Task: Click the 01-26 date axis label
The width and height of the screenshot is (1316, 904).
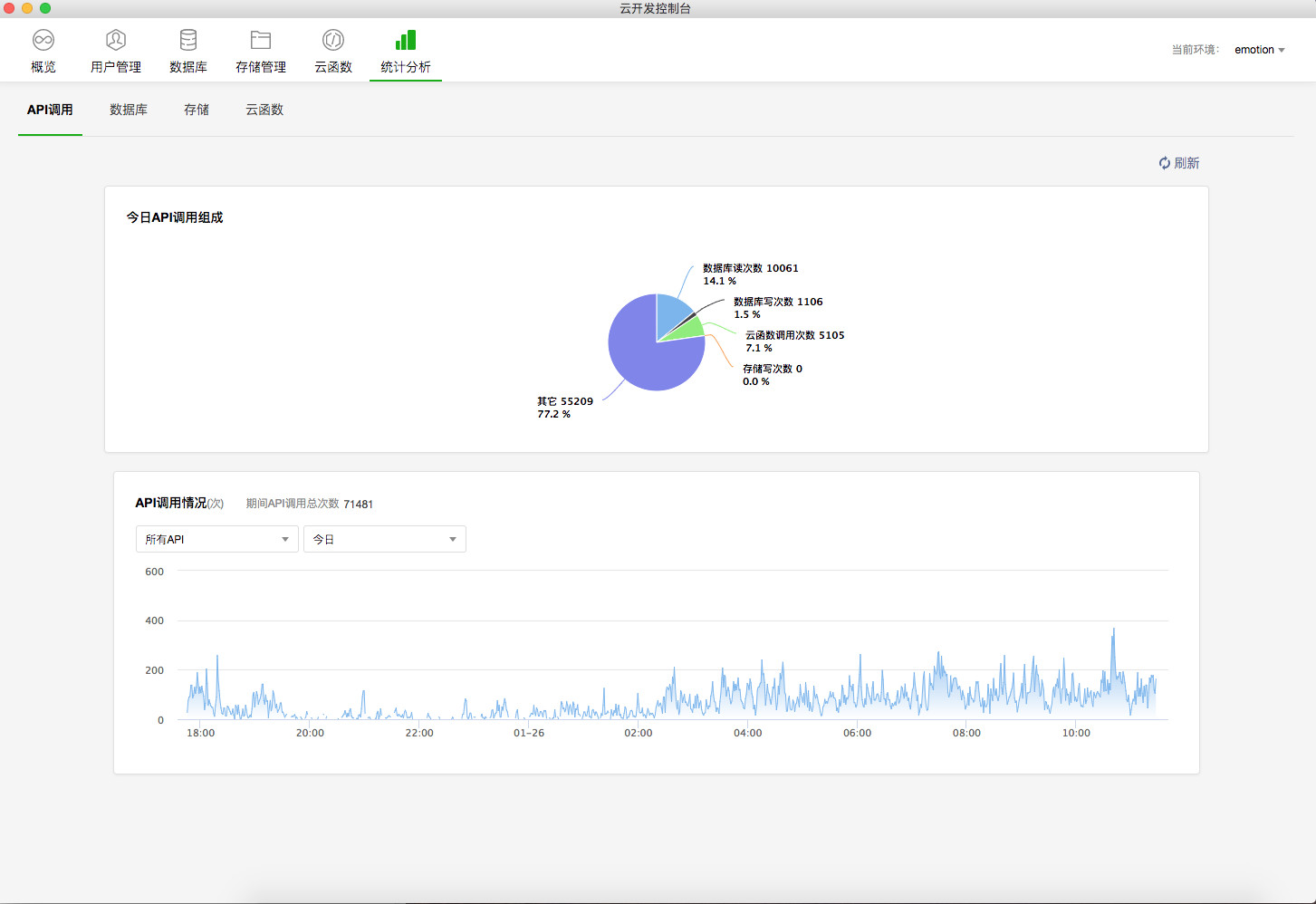Action: (529, 733)
